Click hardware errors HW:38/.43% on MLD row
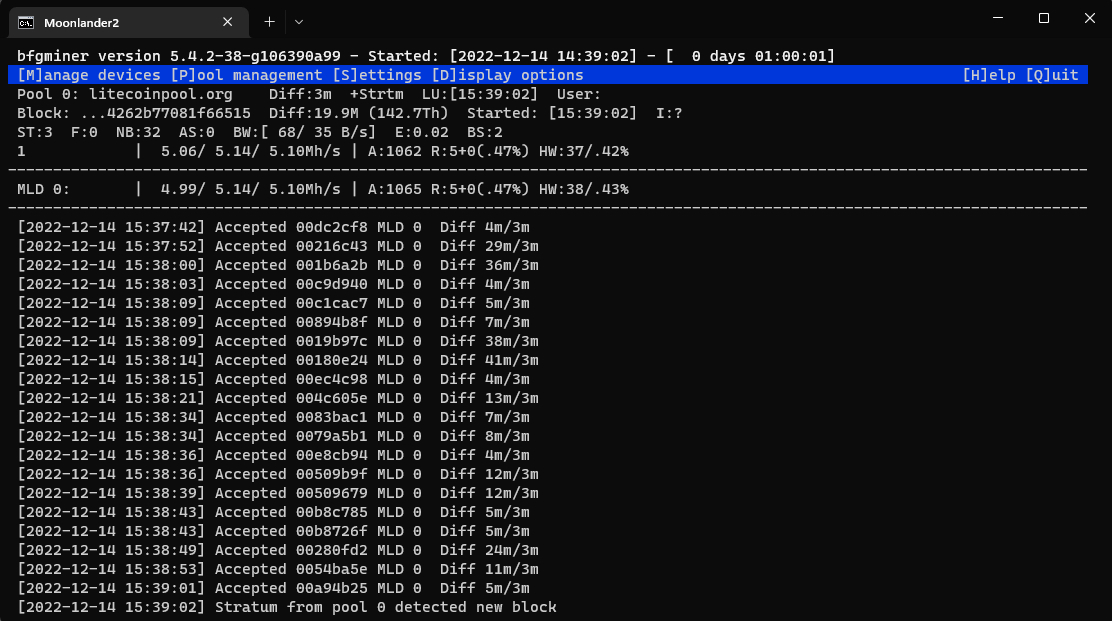 (584, 189)
